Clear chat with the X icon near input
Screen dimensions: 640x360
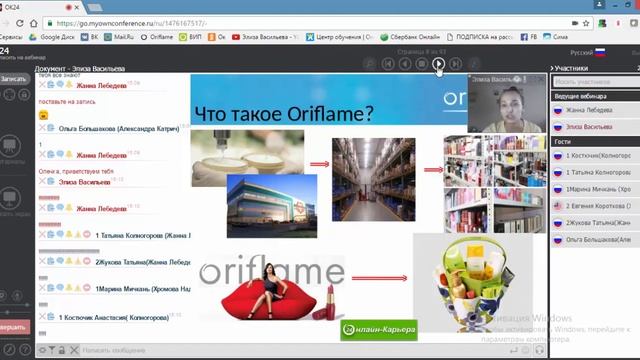pyautogui.click(x=74, y=350)
